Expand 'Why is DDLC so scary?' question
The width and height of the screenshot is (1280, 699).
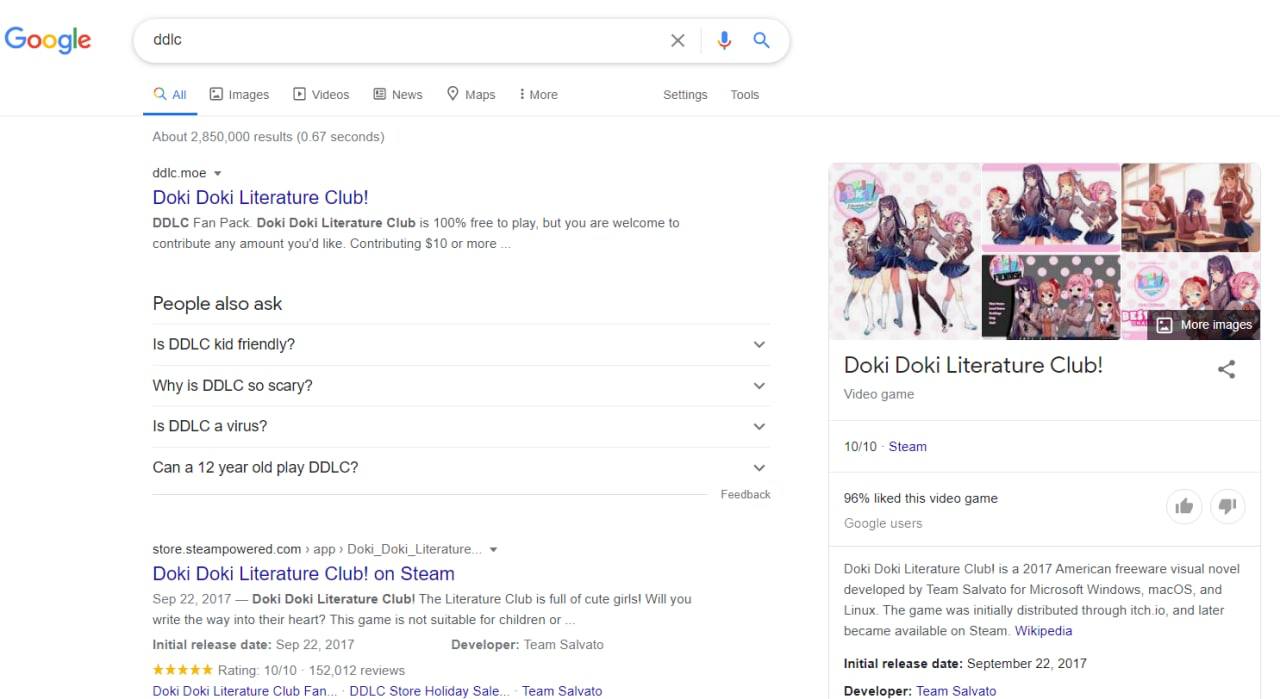click(x=461, y=385)
